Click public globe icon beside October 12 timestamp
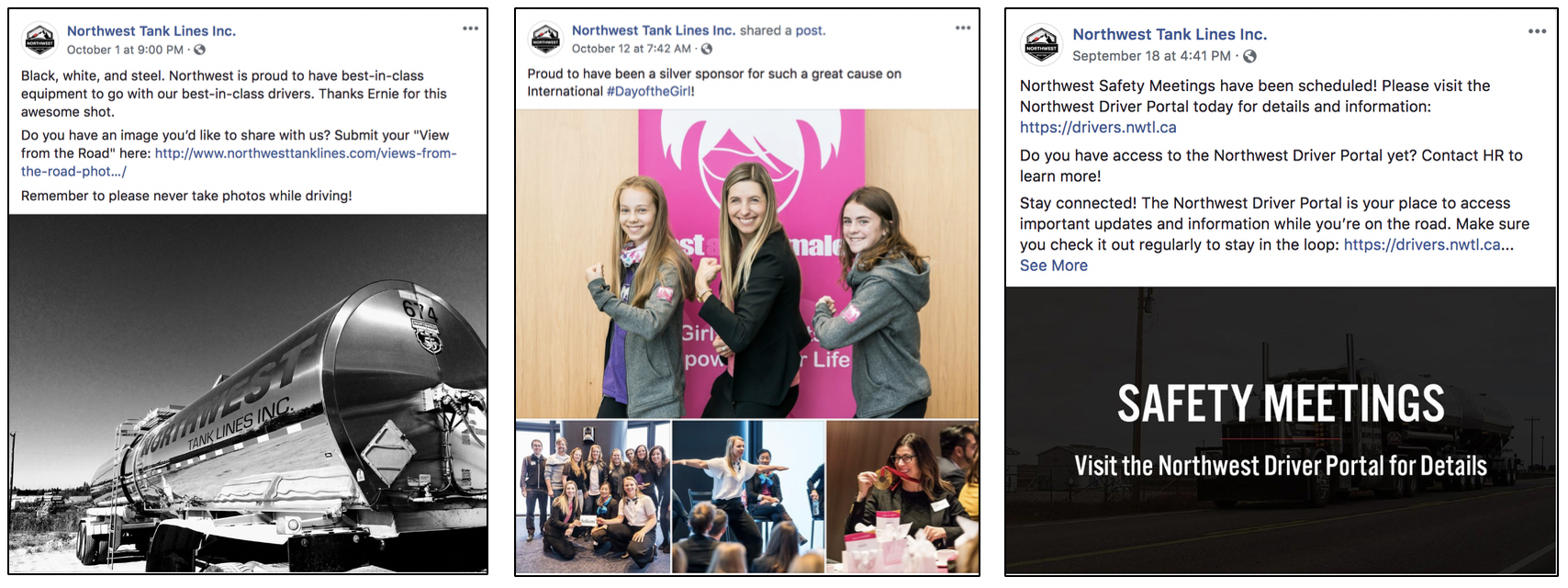 tap(706, 49)
